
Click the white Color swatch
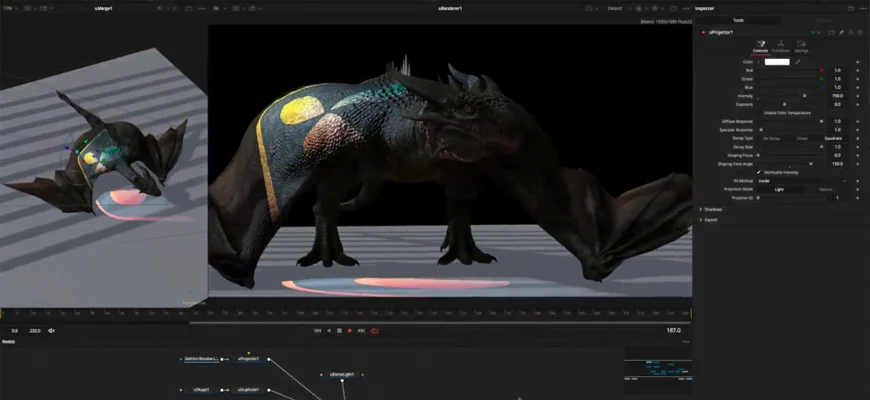[777, 62]
